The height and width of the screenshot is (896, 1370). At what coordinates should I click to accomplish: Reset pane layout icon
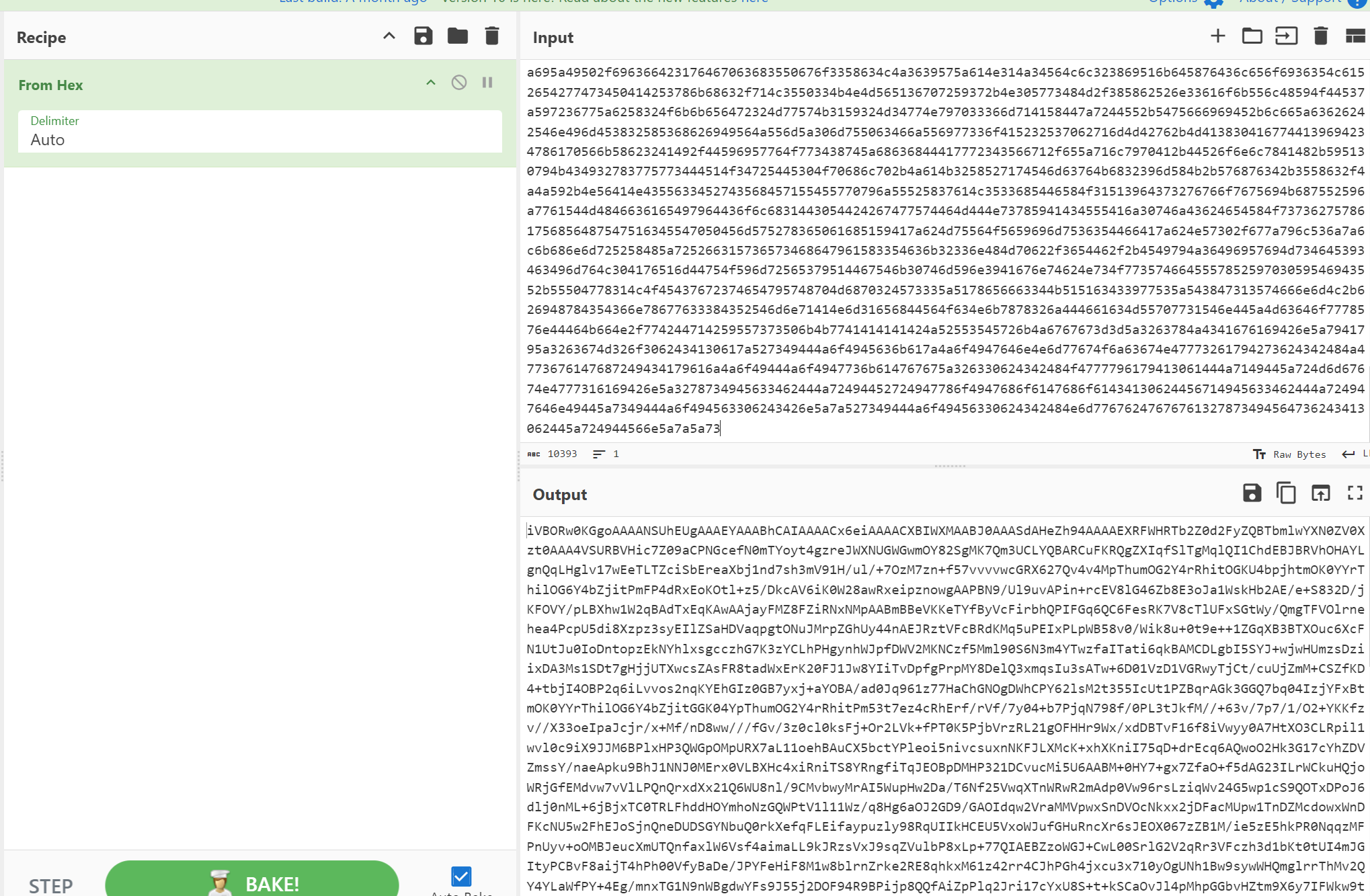1355,36
